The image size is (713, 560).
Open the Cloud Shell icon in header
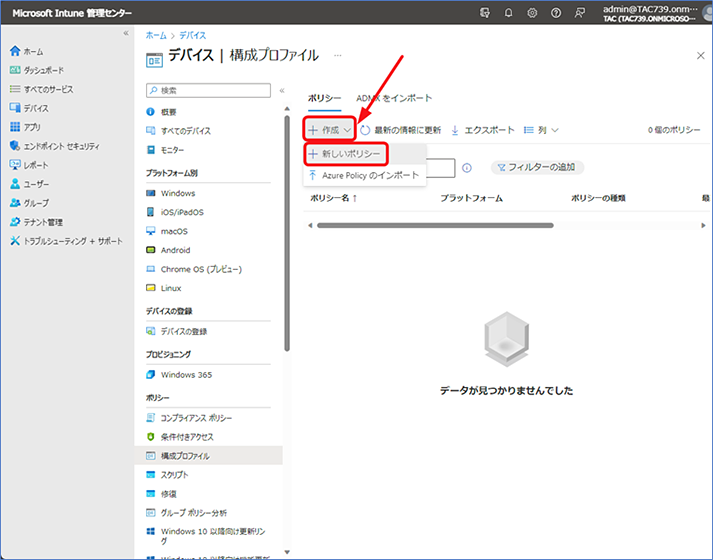click(485, 13)
